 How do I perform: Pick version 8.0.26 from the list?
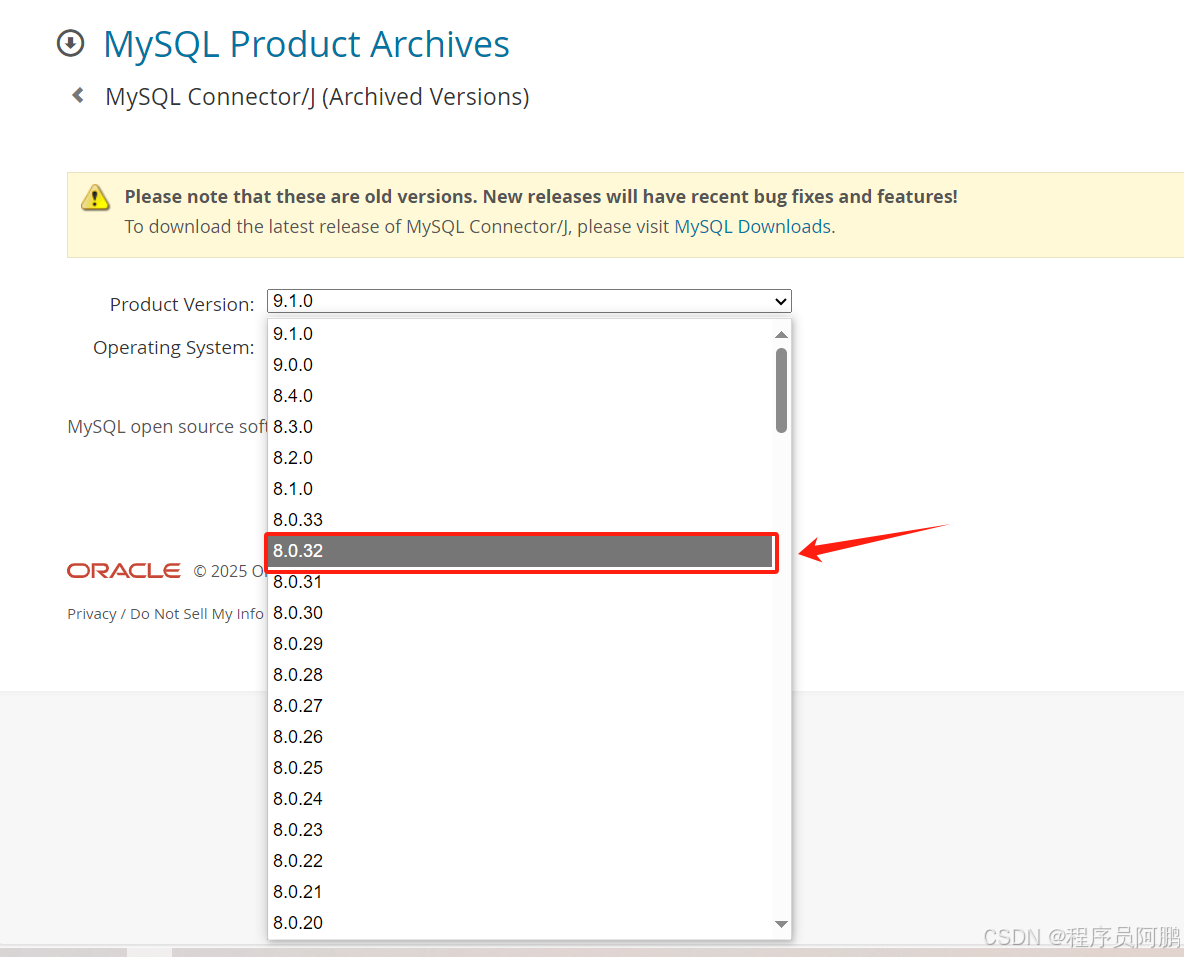click(x=521, y=737)
